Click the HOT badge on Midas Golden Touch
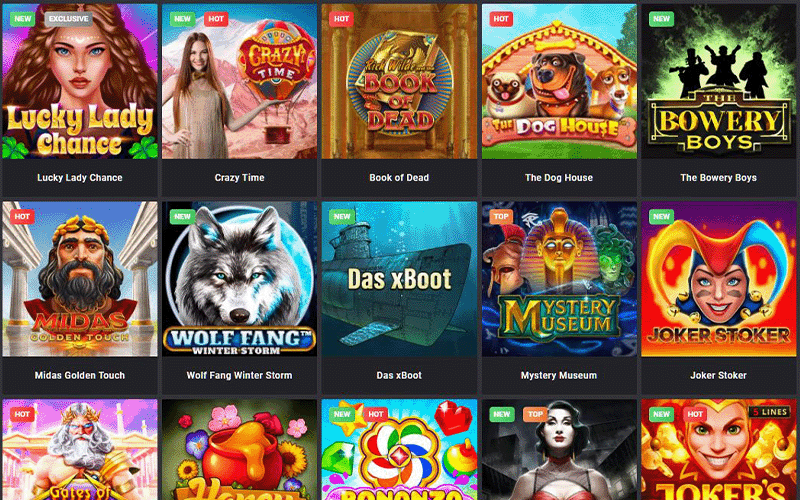Image resolution: width=800 pixels, height=500 pixels. click(x=22, y=216)
